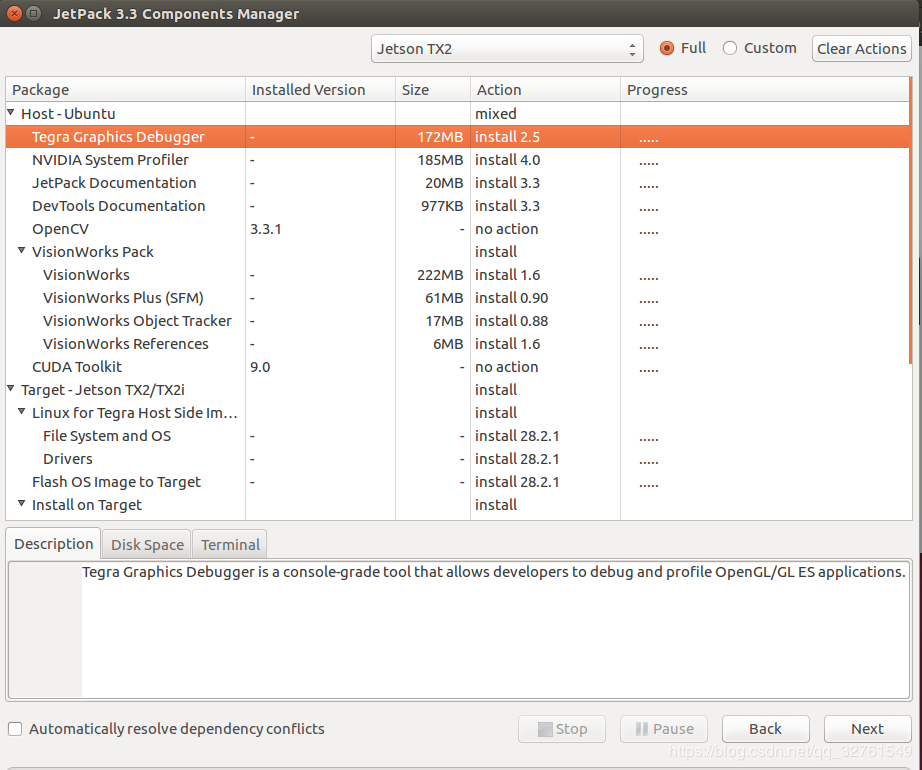Viewport: 922px width, 770px height.
Task: Click installed version 3.3.1 of OpenCV
Action: tap(266, 229)
